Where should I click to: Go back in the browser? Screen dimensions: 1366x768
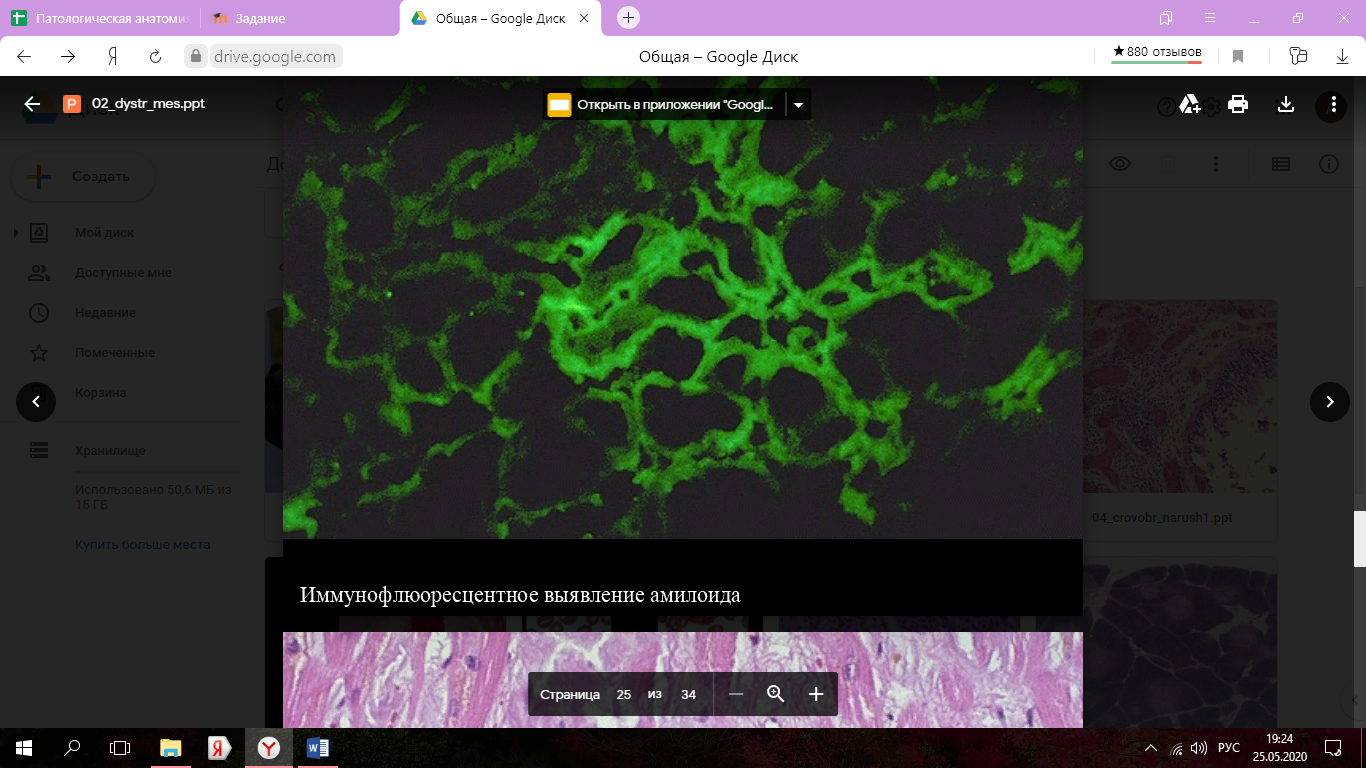click(x=25, y=57)
